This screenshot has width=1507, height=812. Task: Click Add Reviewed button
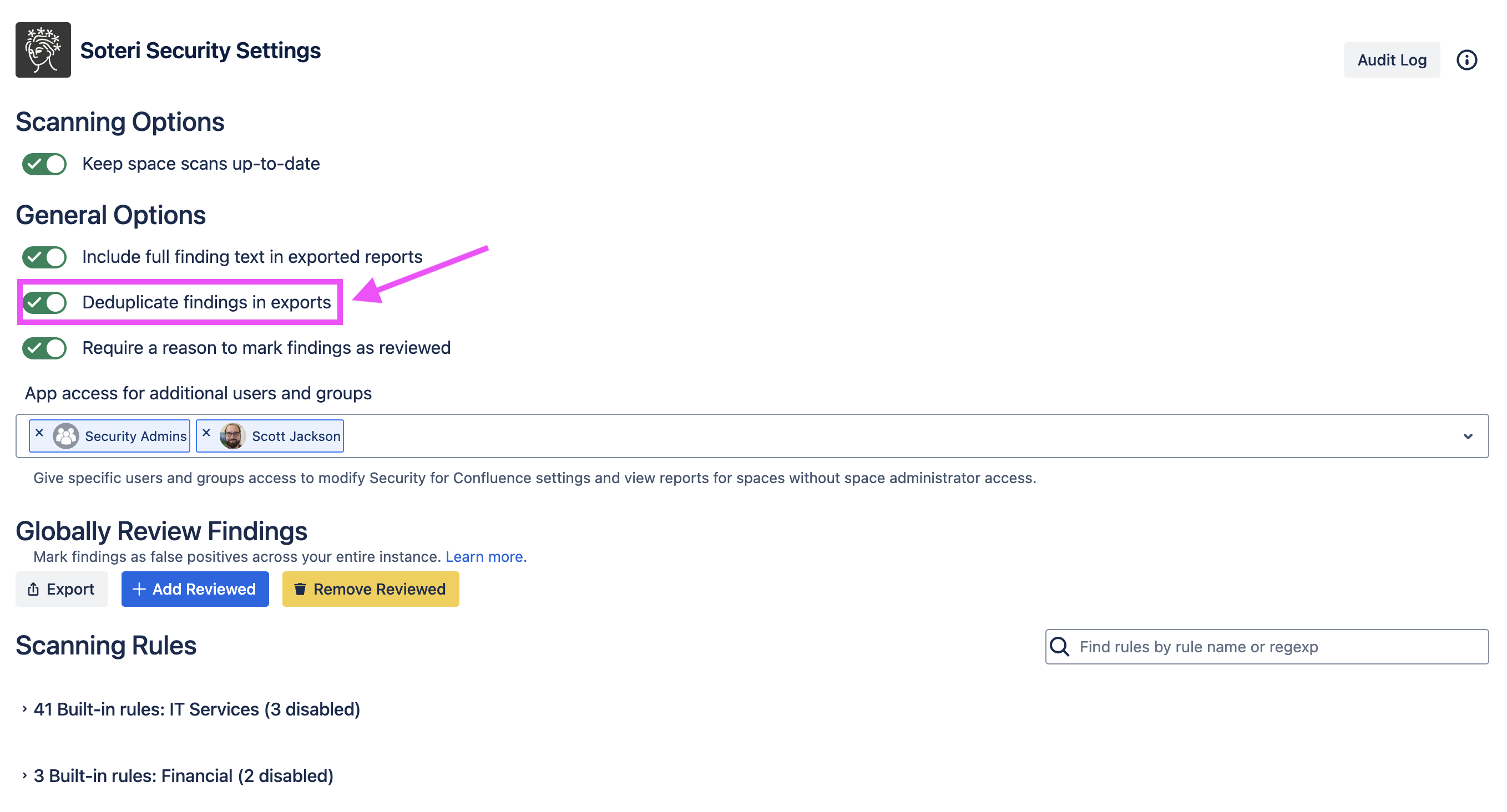click(195, 588)
